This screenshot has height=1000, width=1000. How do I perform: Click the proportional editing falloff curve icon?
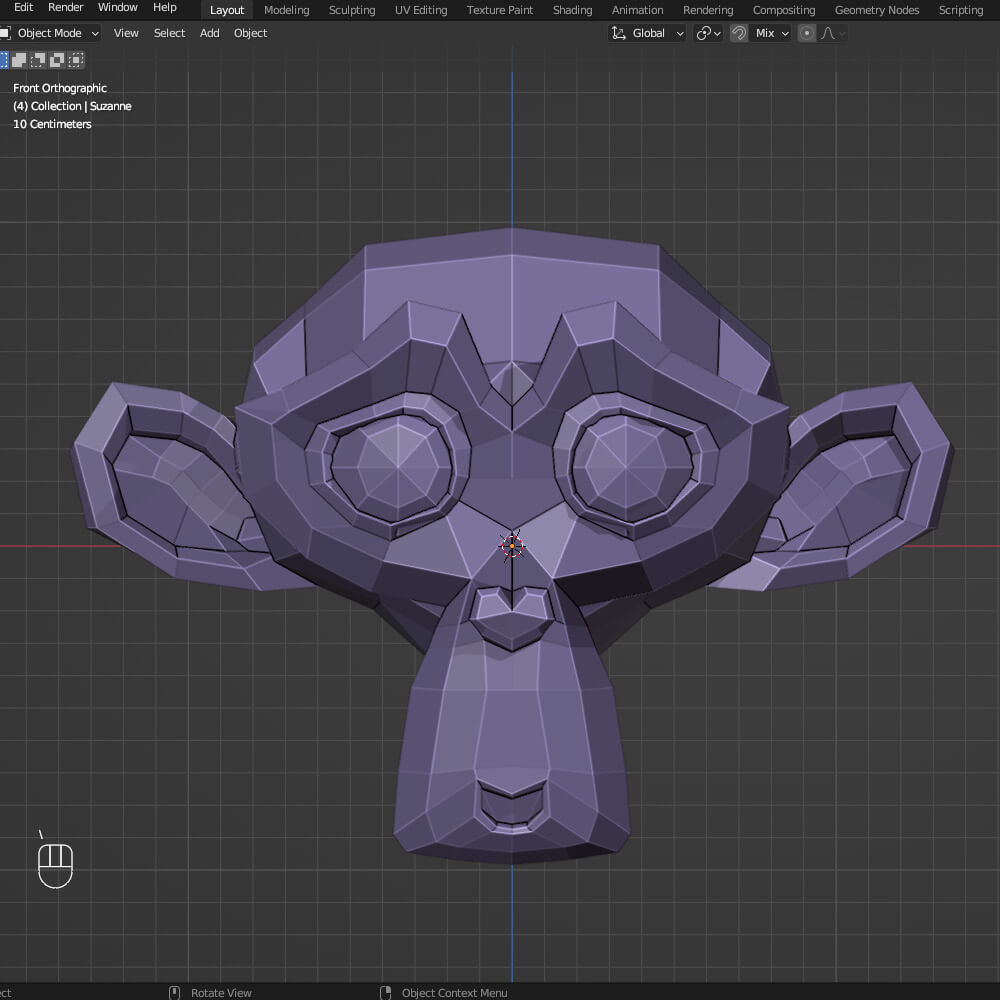coord(828,33)
